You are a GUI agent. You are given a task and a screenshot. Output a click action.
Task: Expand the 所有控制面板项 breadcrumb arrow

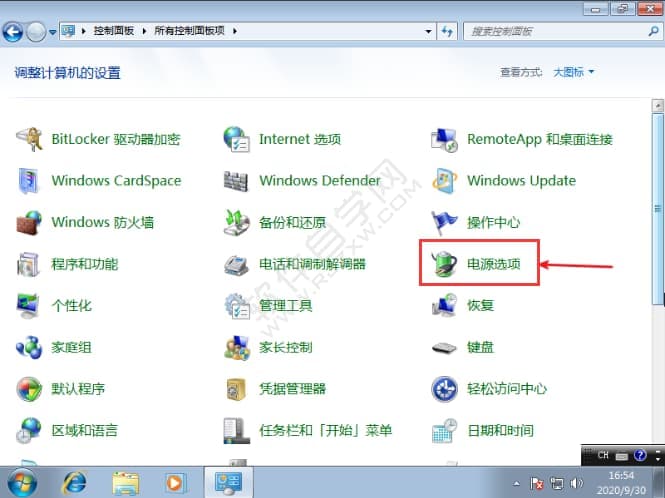pyautogui.click(x=235, y=31)
